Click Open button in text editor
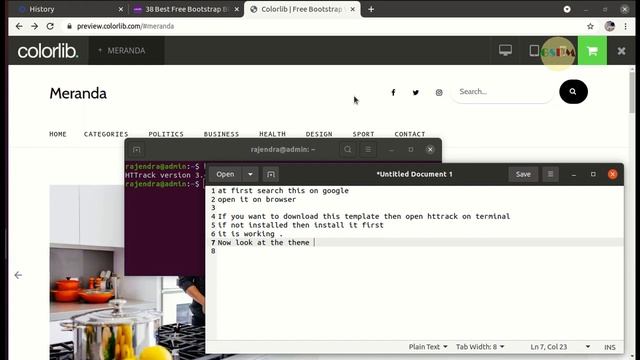This screenshot has width=640, height=360. click(x=225, y=174)
